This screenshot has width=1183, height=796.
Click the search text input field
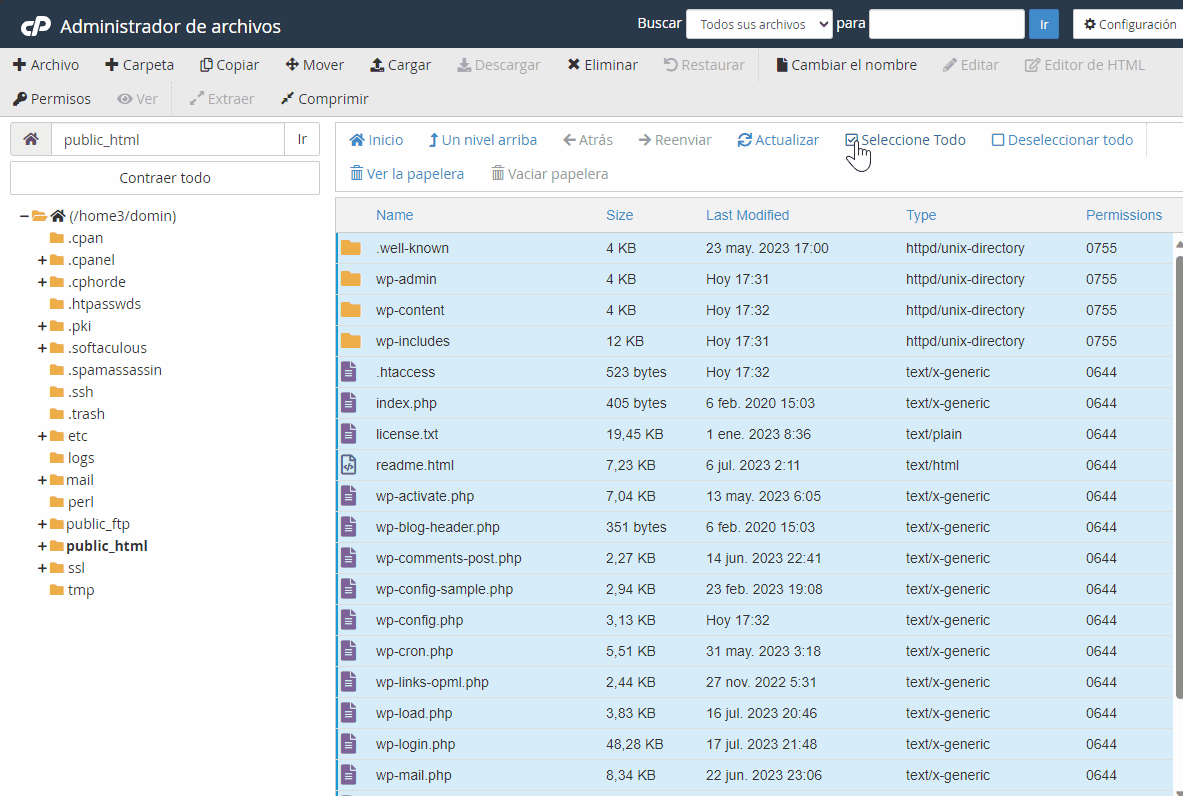click(x=947, y=24)
